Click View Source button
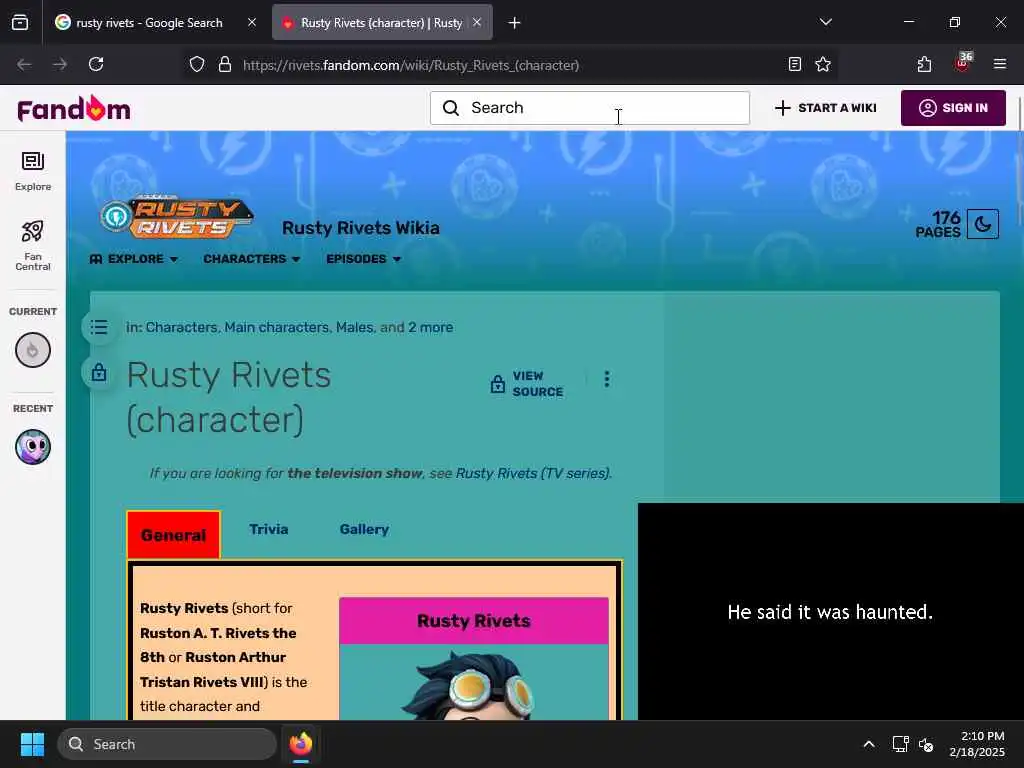Screen dimensions: 1024x768 [x=526, y=384]
